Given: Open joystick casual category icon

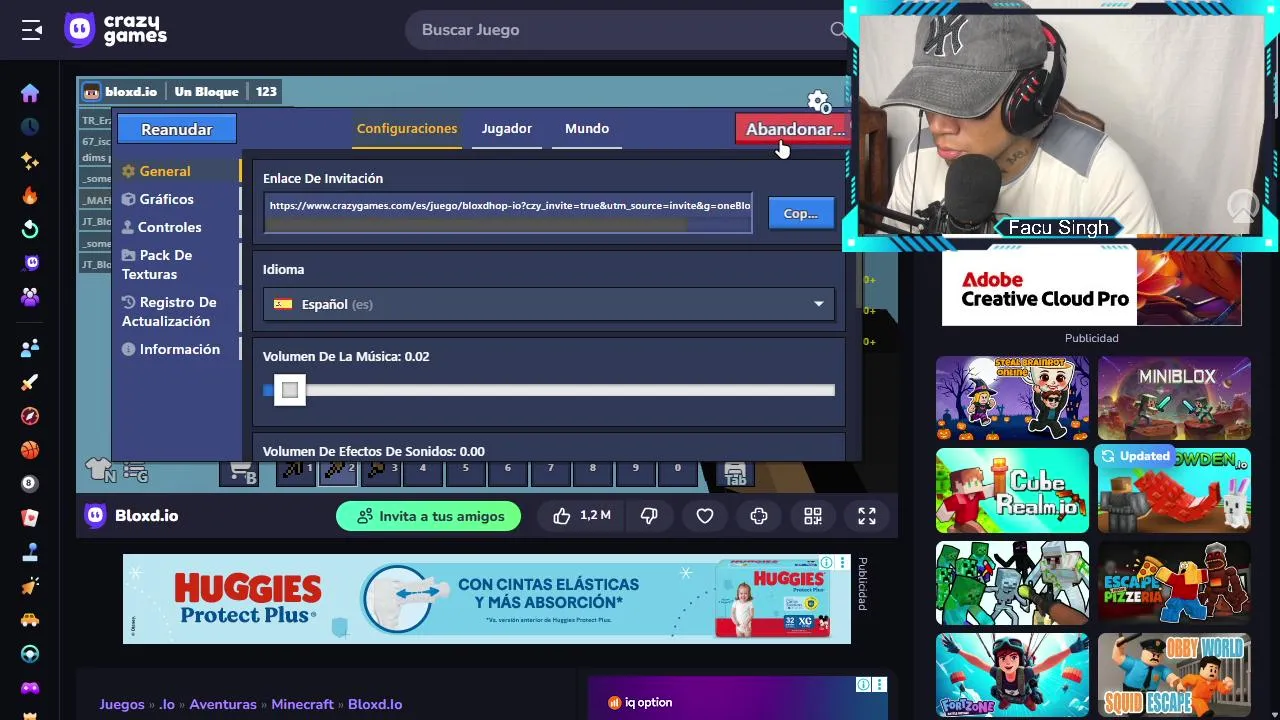Looking at the screenshot, I should 30,552.
